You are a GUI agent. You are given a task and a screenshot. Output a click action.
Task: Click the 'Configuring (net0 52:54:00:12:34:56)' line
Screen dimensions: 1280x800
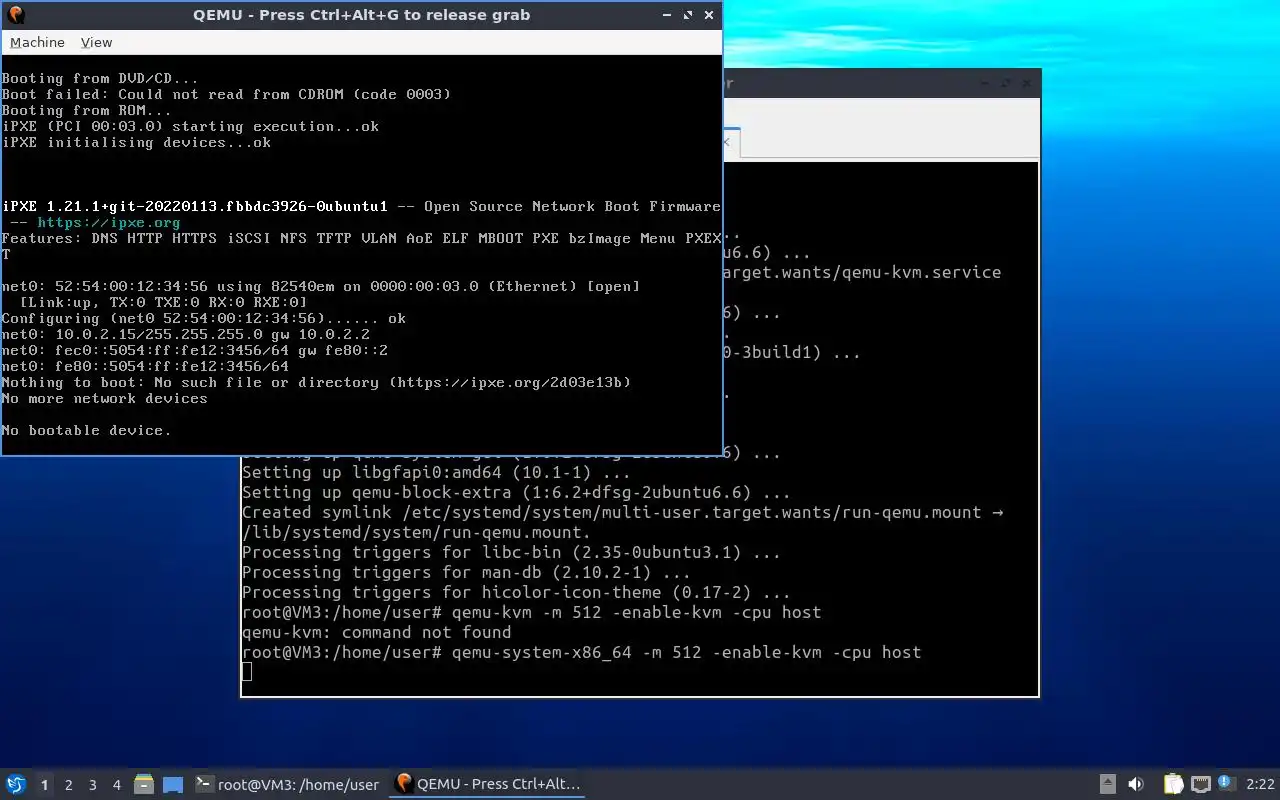(204, 318)
